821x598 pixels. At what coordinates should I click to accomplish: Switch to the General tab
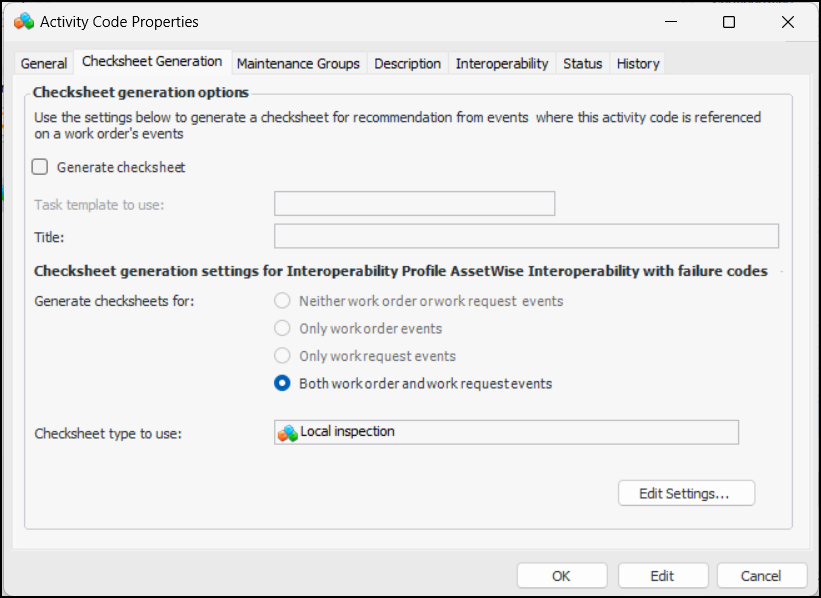pos(44,64)
